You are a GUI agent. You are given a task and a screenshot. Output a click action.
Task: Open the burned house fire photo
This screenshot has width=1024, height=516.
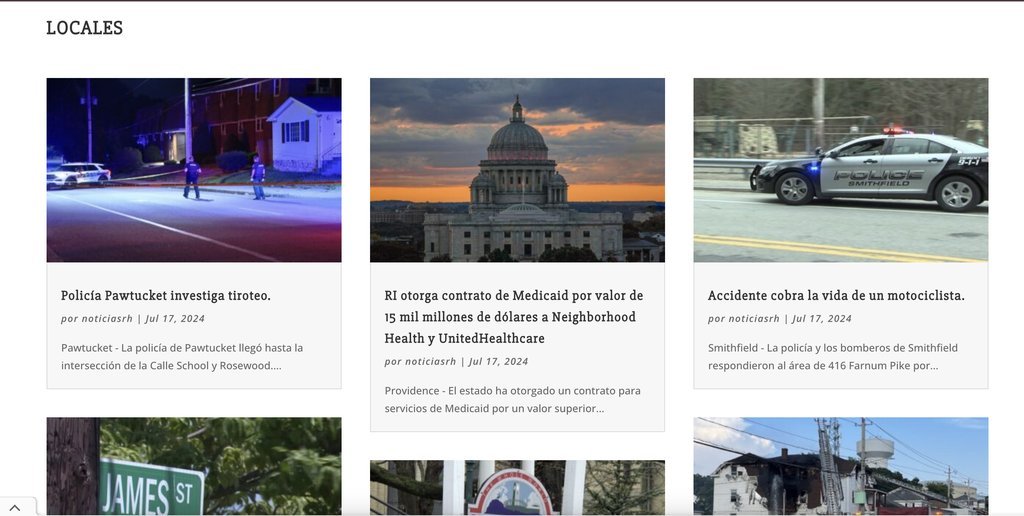coord(840,466)
